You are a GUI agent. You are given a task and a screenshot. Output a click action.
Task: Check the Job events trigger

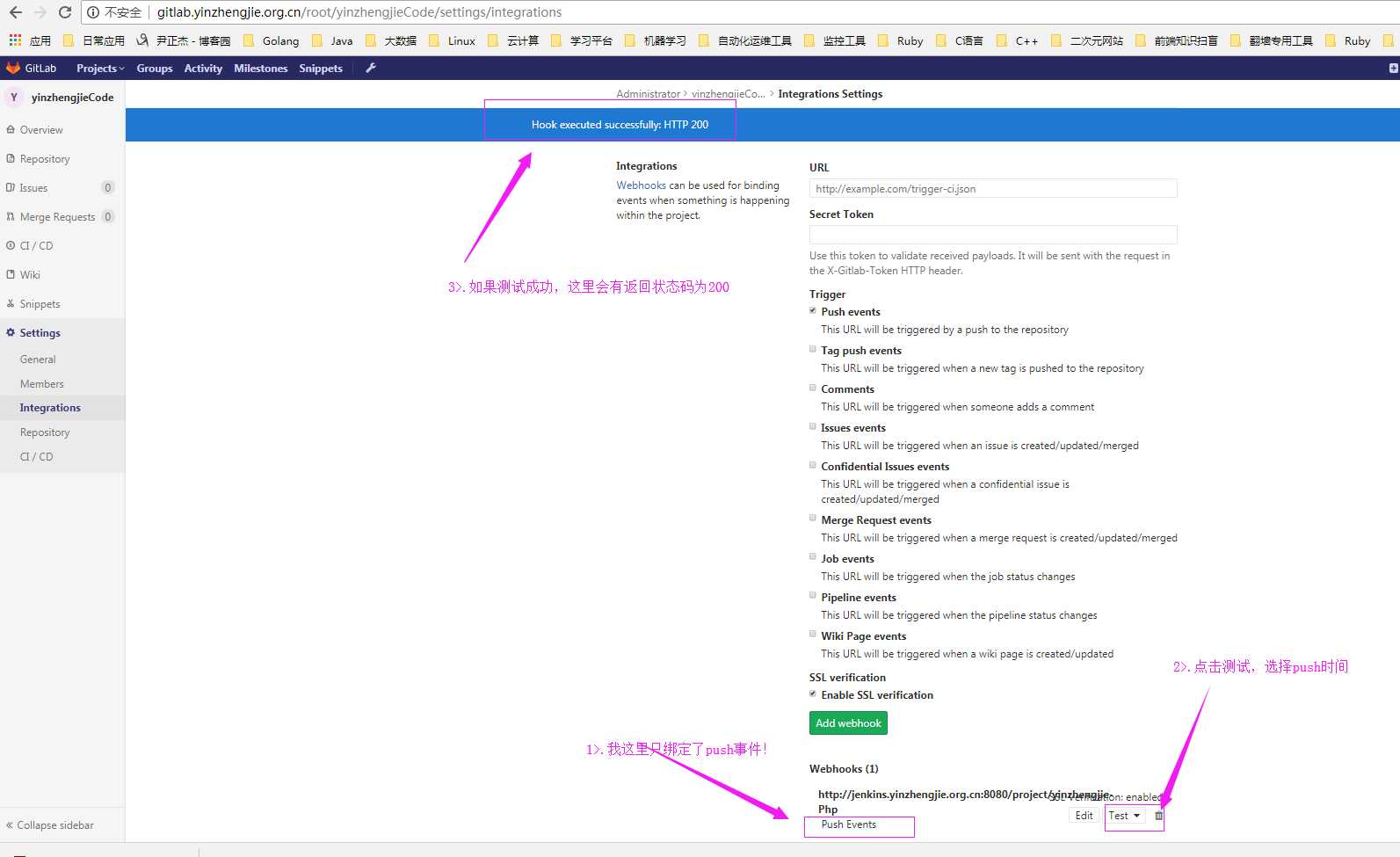(813, 557)
